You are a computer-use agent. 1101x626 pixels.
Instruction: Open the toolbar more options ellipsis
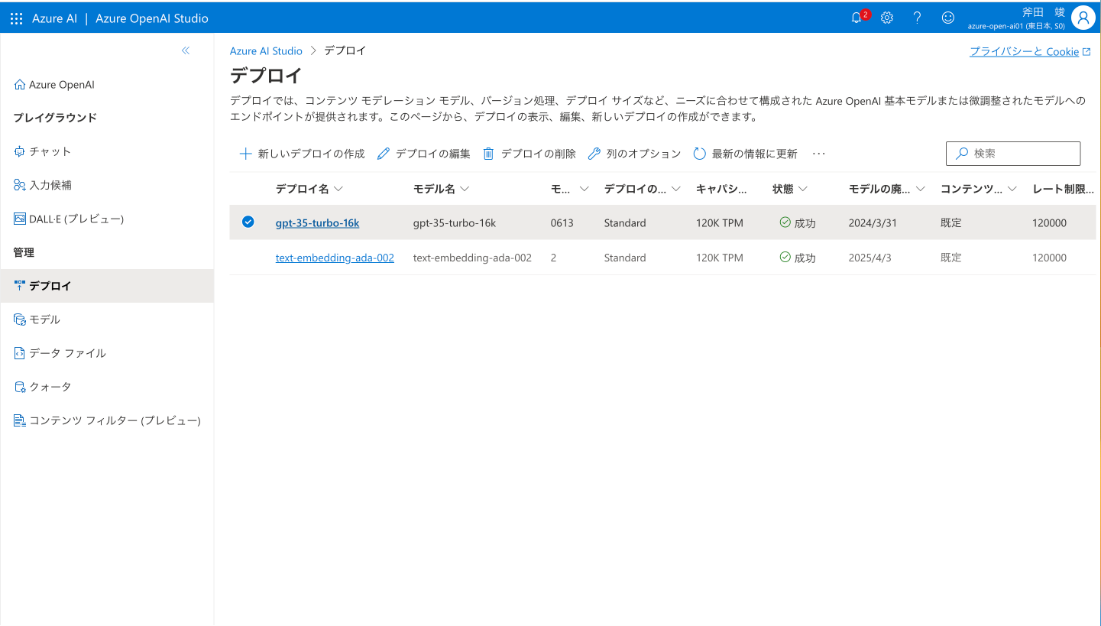819,154
